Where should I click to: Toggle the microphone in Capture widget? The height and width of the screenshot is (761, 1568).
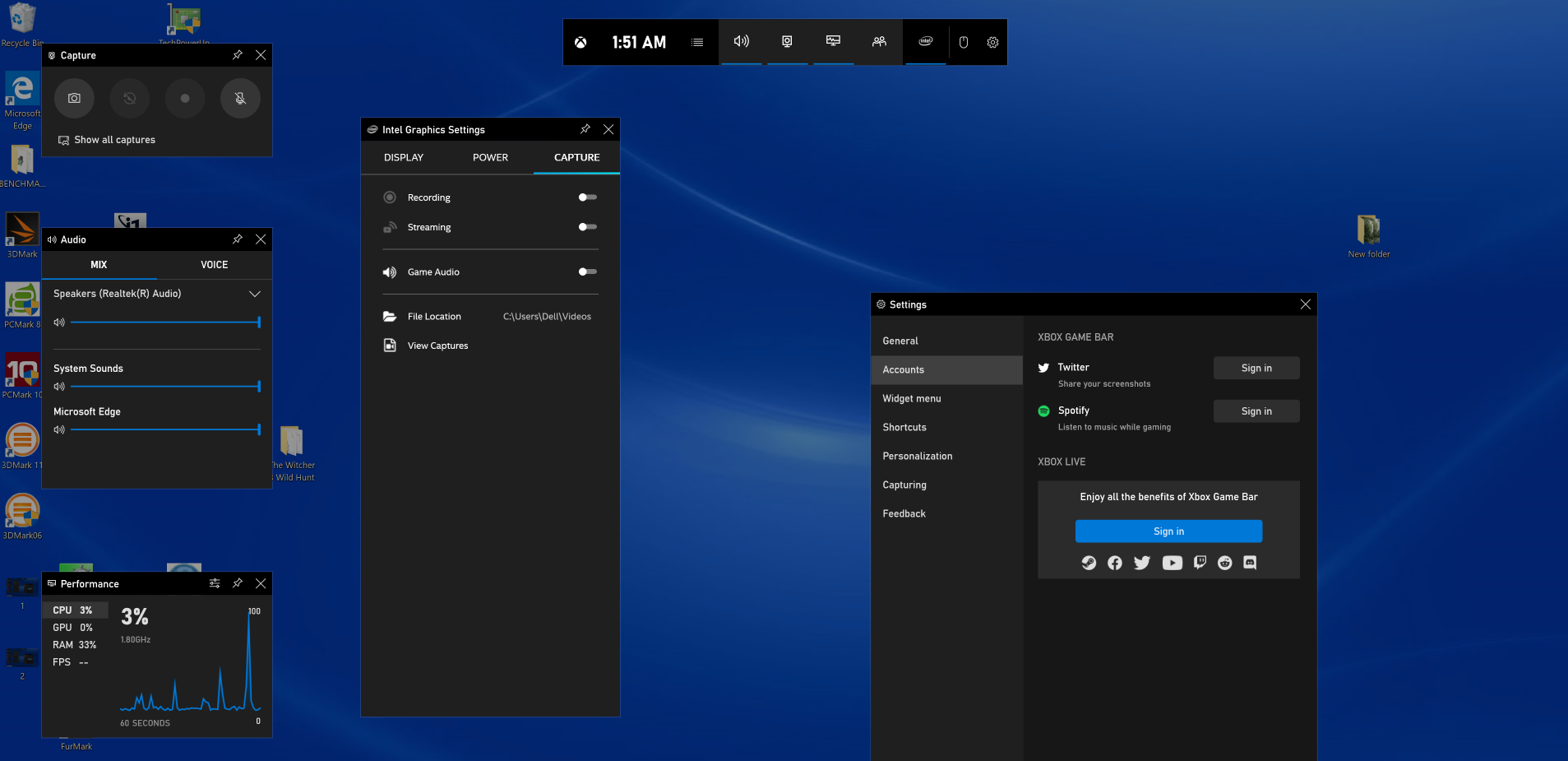click(240, 98)
